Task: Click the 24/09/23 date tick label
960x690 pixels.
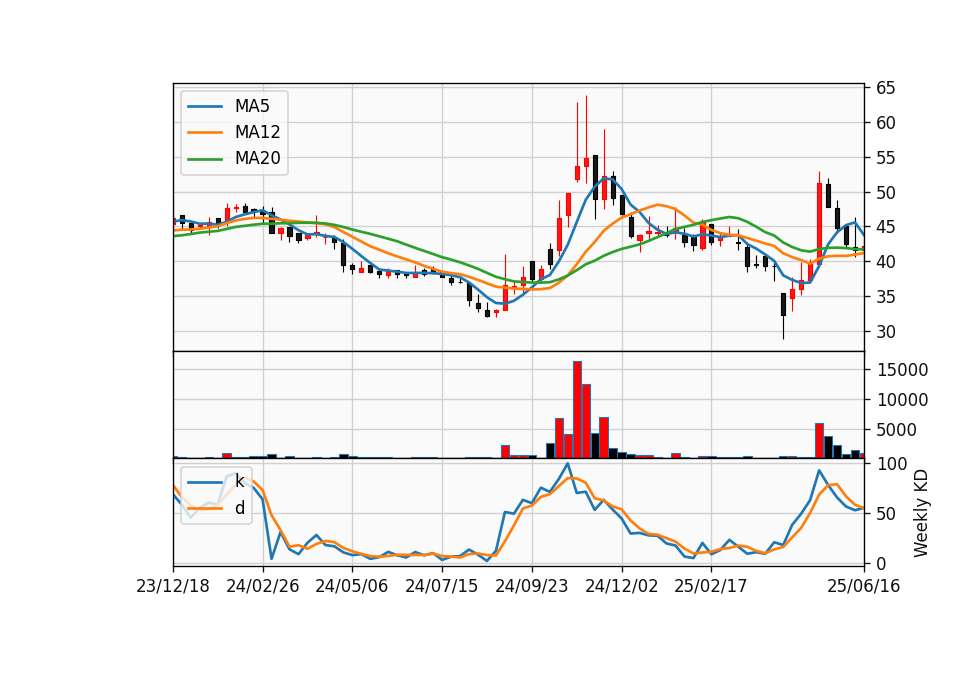Action: point(531,586)
